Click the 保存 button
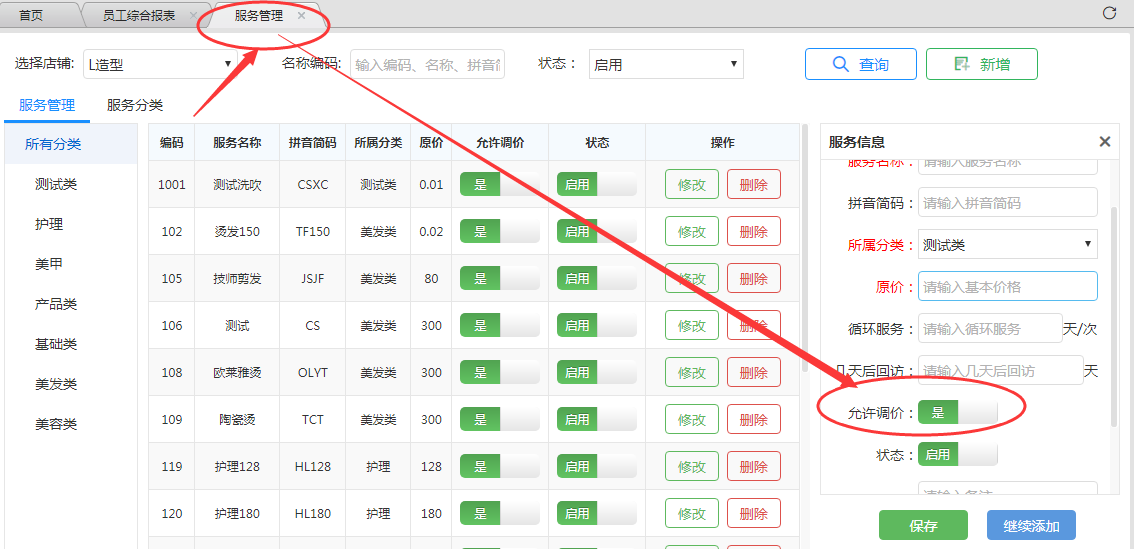 coord(924,526)
